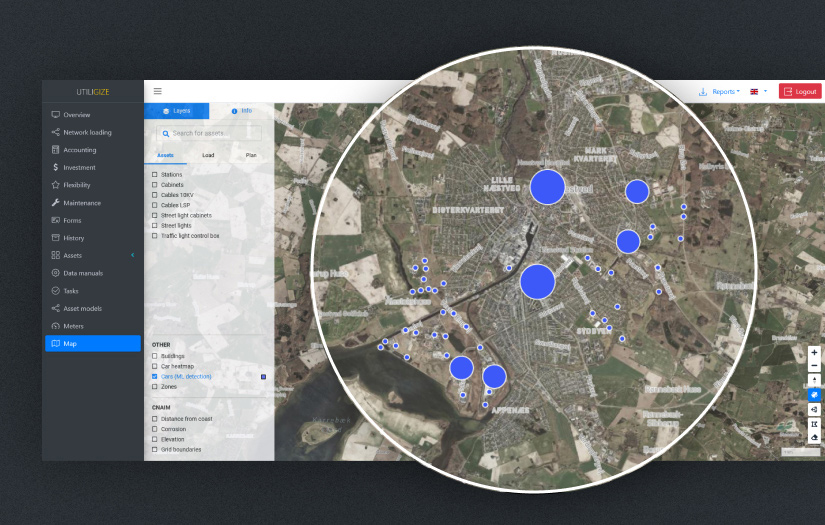
Task: Click the History archive icon
Action: click(x=55, y=238)
